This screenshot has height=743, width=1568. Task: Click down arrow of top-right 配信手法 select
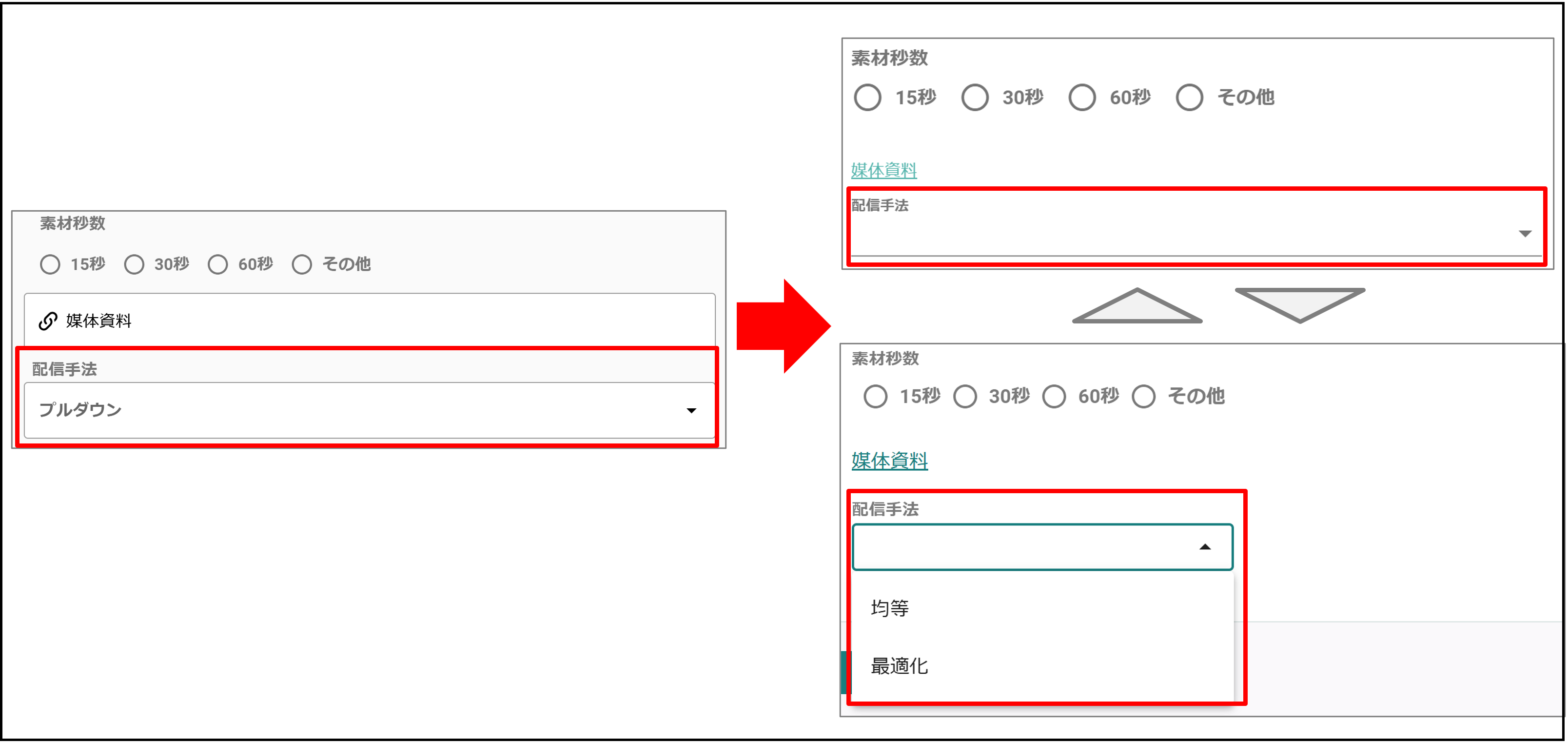tap(1525, 234)
